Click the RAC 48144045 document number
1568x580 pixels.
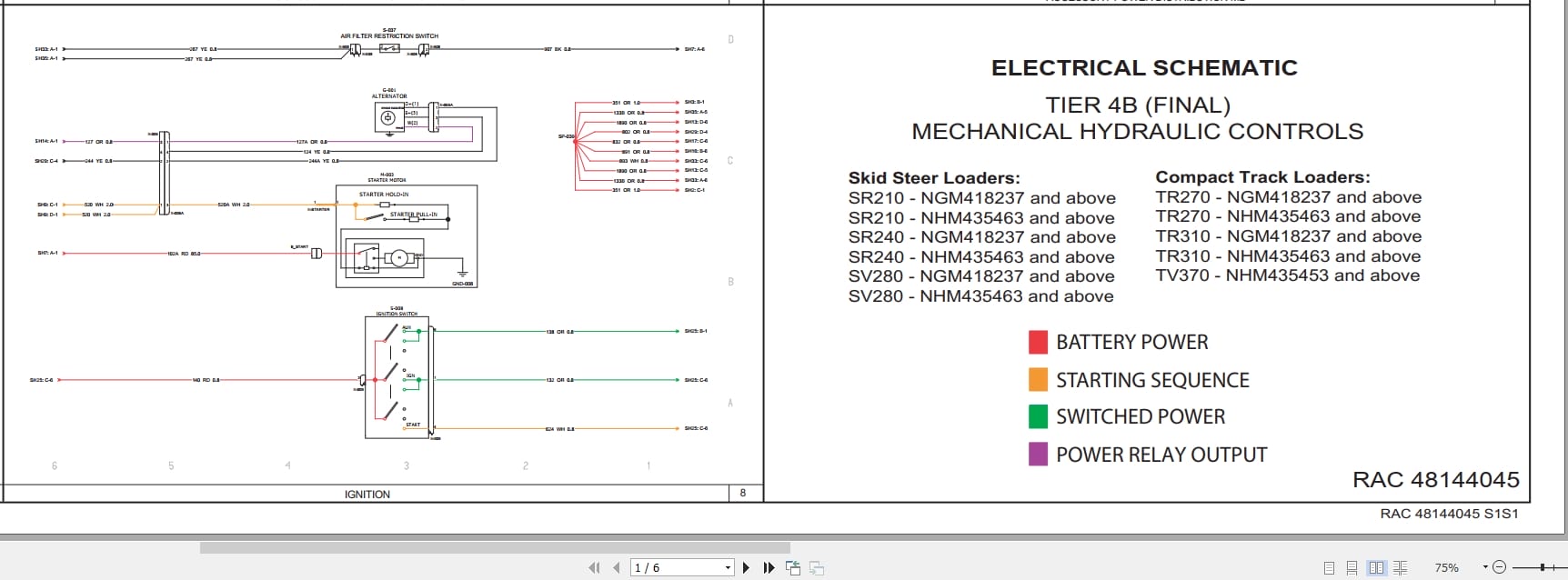[x=1436, y=480]
